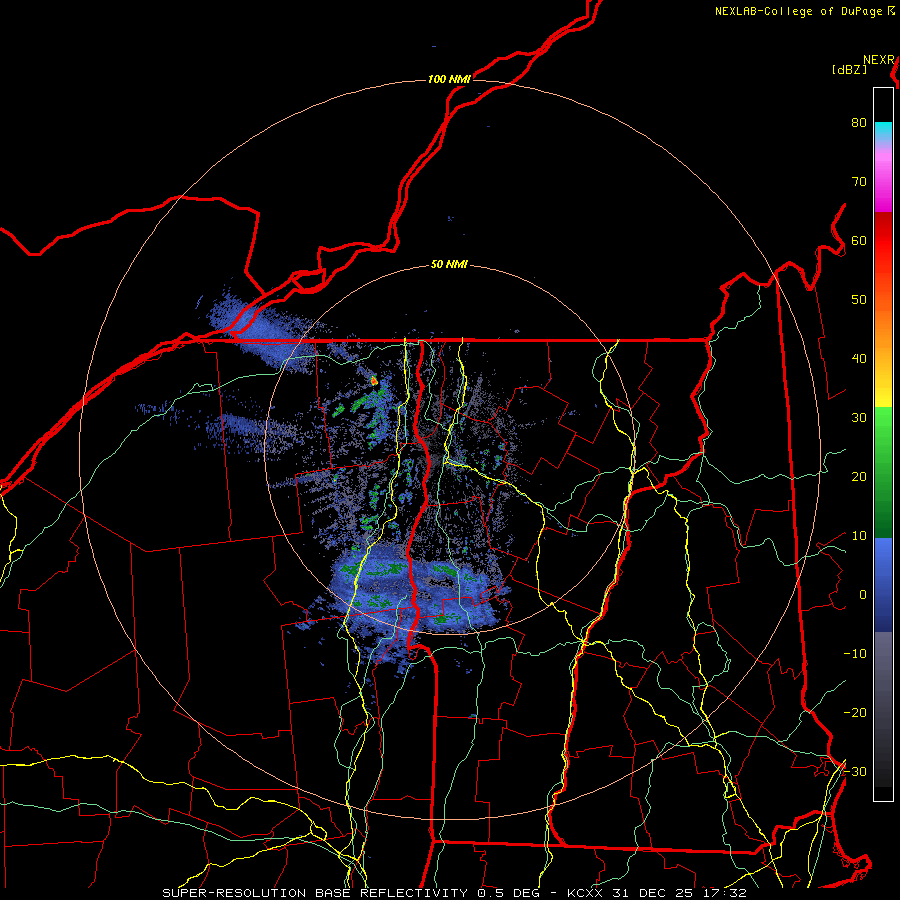The image size is (900, 900).
Task: Click the Super-Resolution Base Reflectivity caption
Action: click(x=455, y=893)
